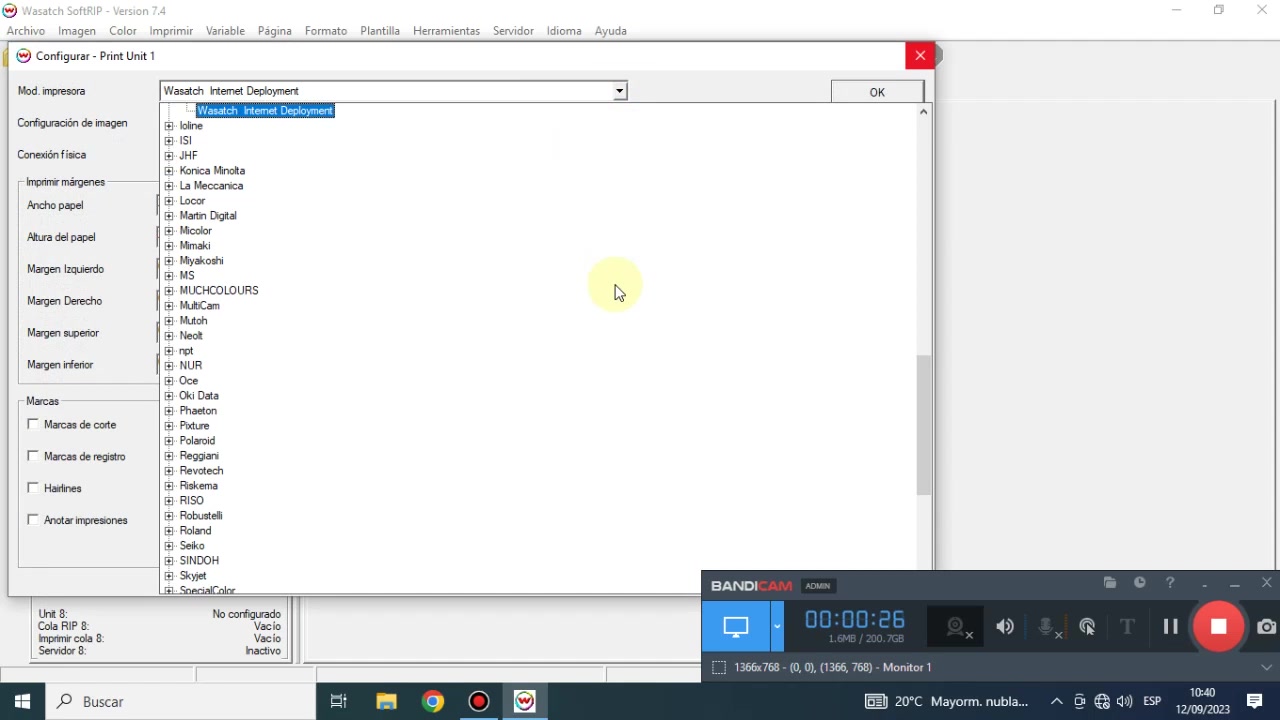Stop the Bandicam recording
This screenshot has width=1280, height=720.
(x=1218, y=627)
